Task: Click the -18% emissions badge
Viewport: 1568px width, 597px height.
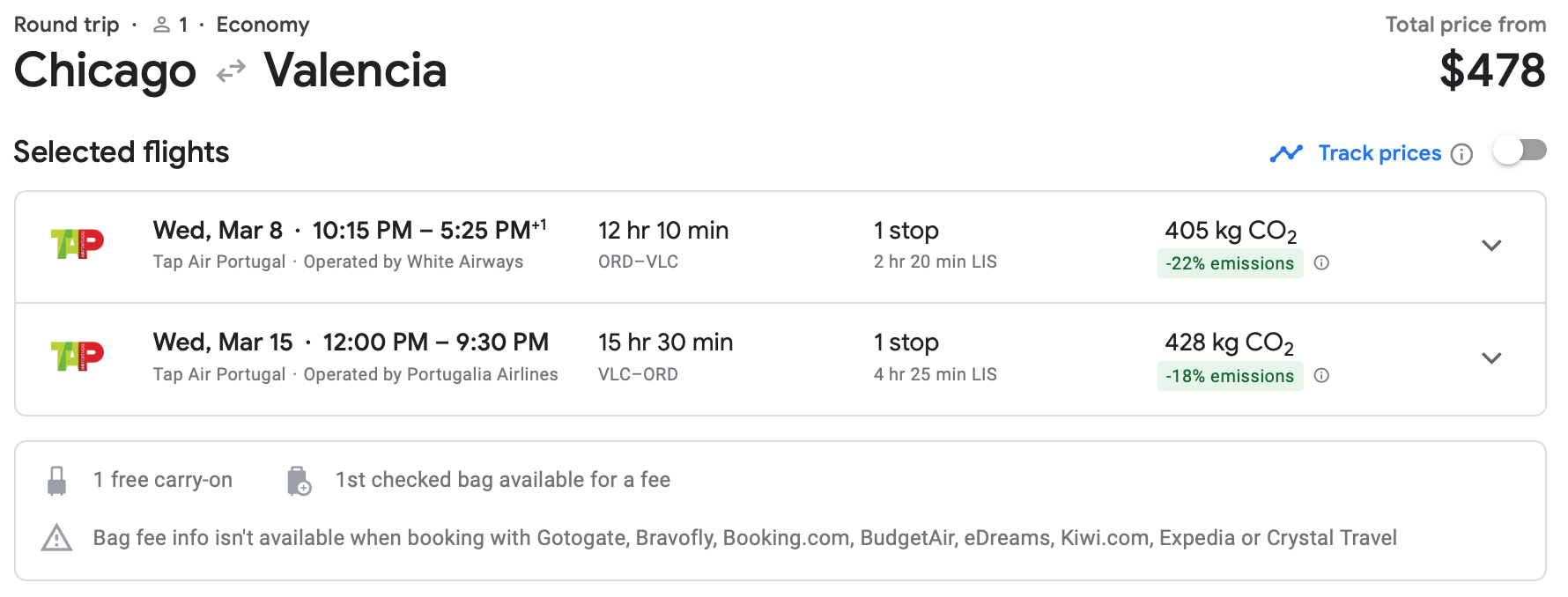Action: coord(1230,376)
